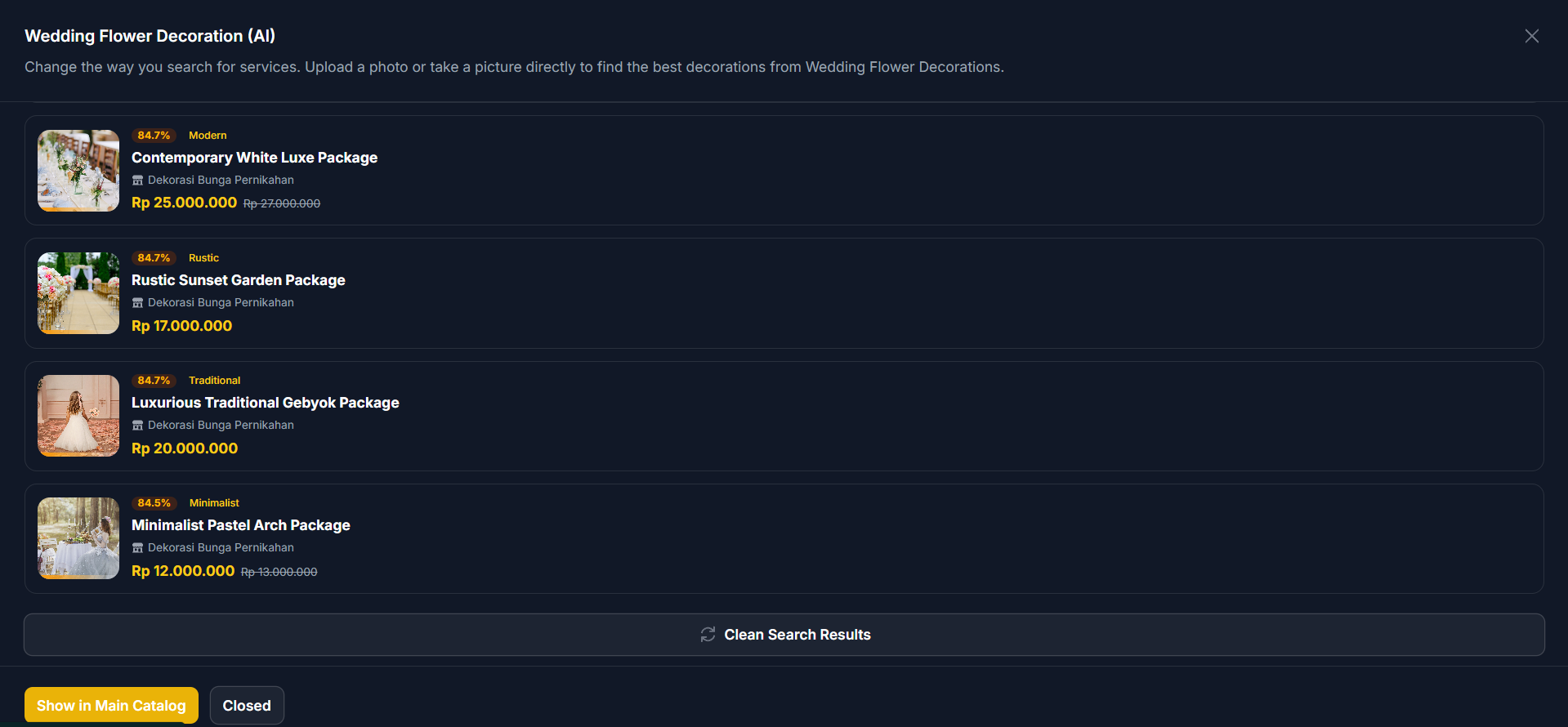
Task: Click store icon under Luxurious Traditional Gebyok Package
Action: click(x=137, y=426)
